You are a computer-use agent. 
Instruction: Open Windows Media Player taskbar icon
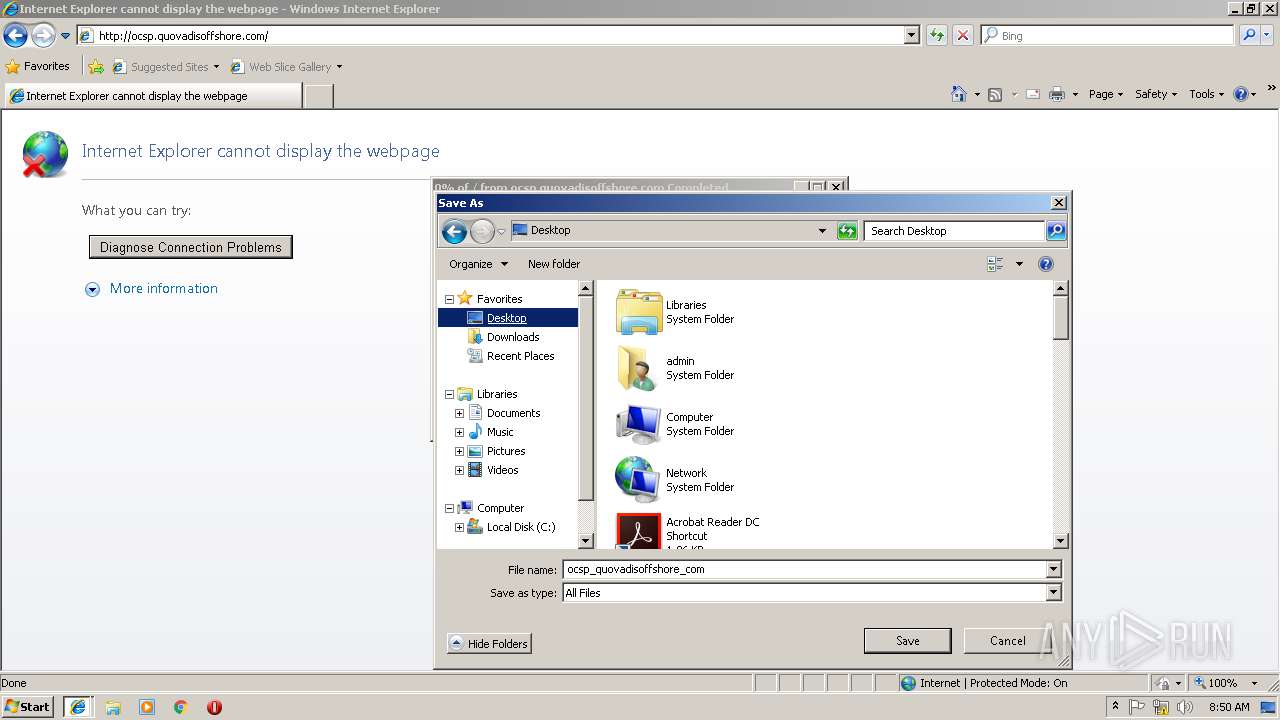pyautogui.click(x=147, y=707)
